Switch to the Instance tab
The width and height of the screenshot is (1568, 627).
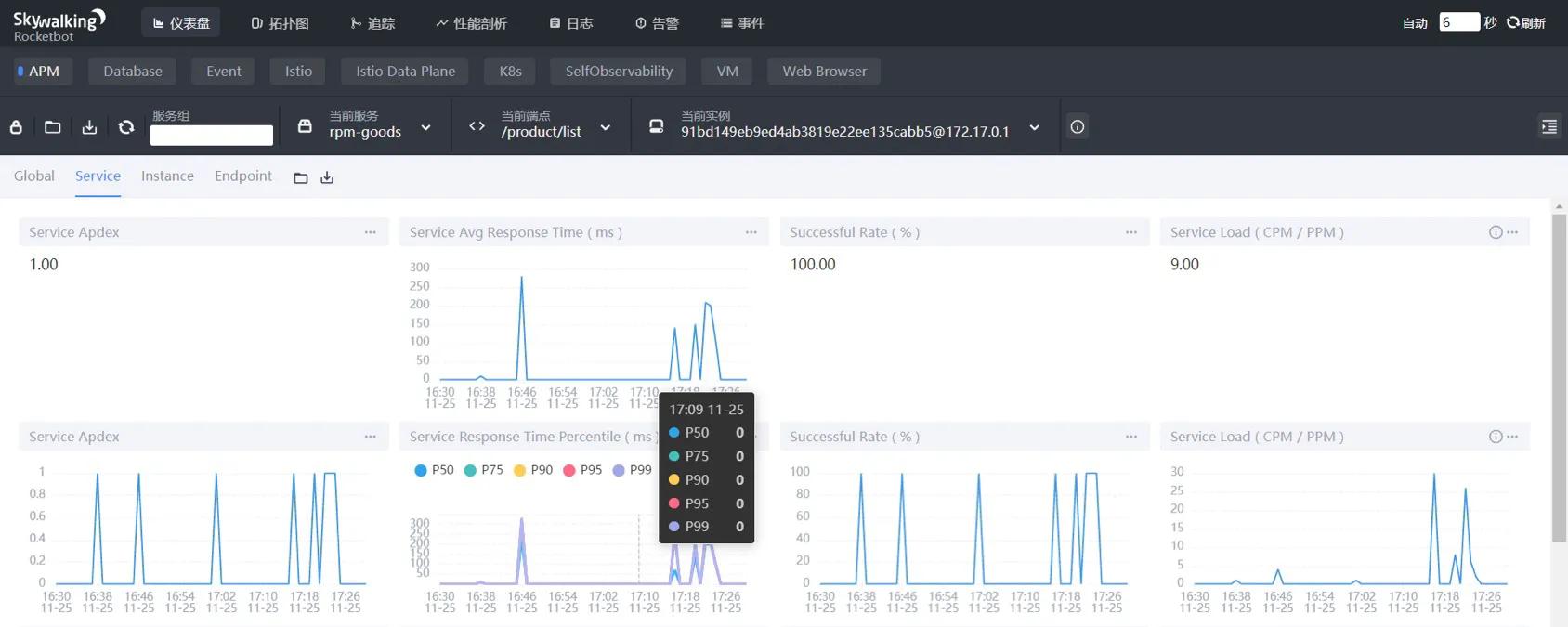click(167, 176)
